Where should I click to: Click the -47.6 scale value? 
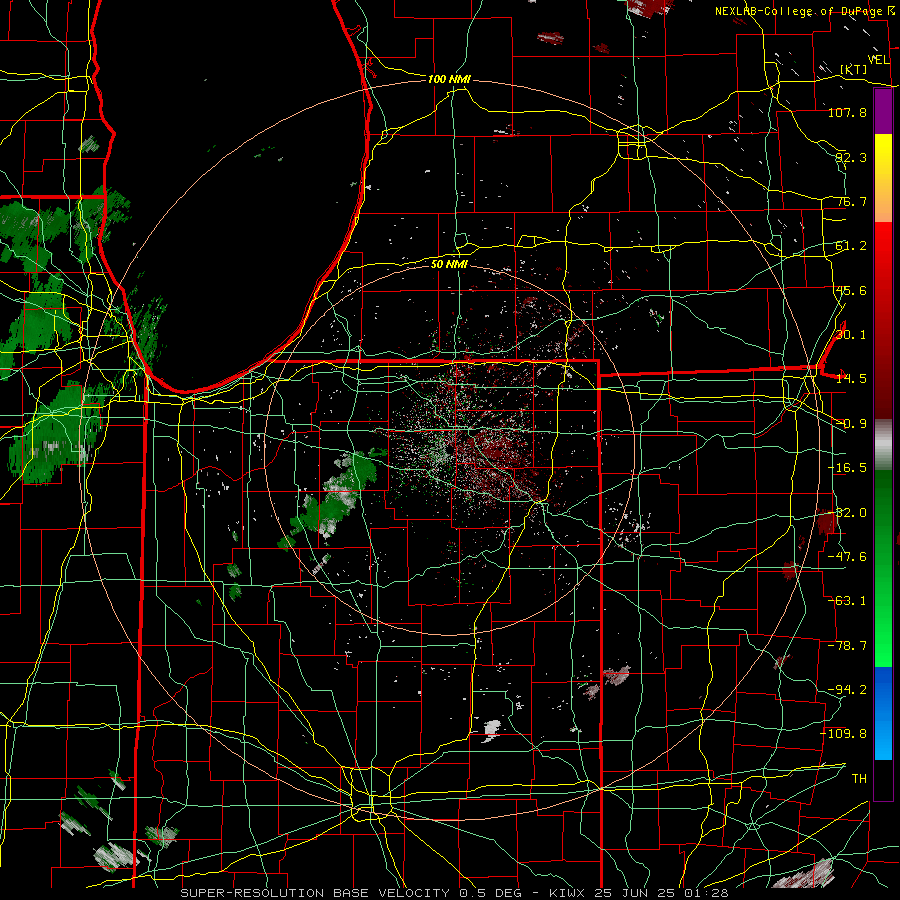coord(847,557)
